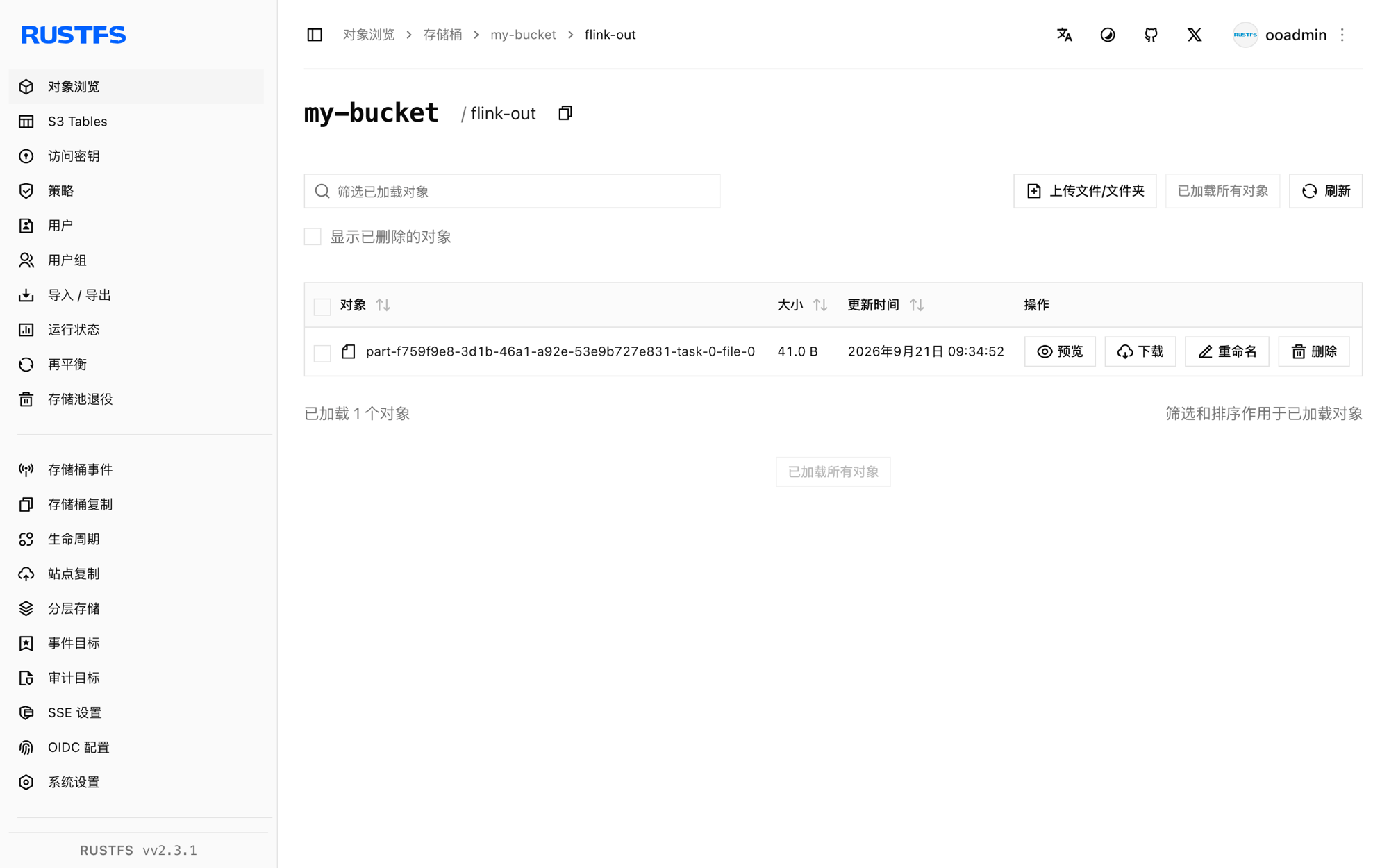
Task: Click the refresh 刷新 button
Action: coord(1325,191)
